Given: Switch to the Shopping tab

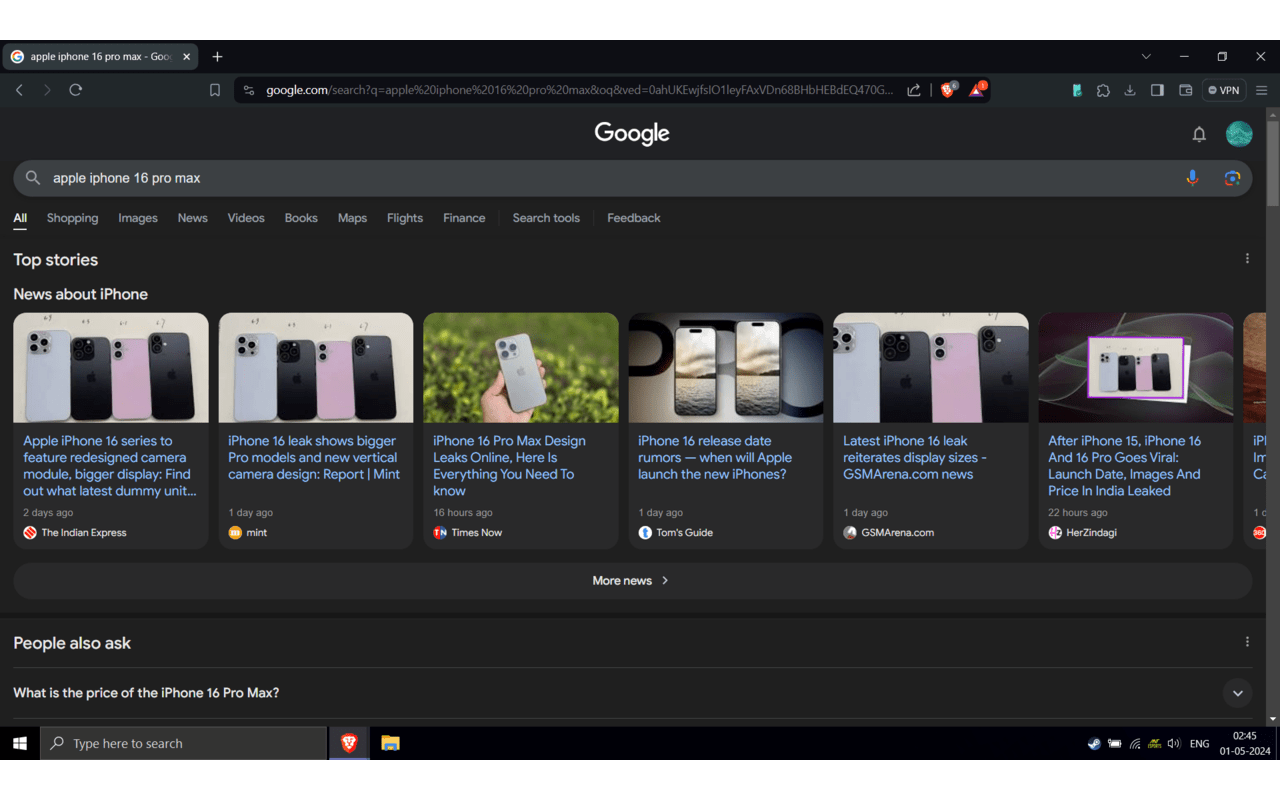Looking at the screenshot, I should [72, 218].
